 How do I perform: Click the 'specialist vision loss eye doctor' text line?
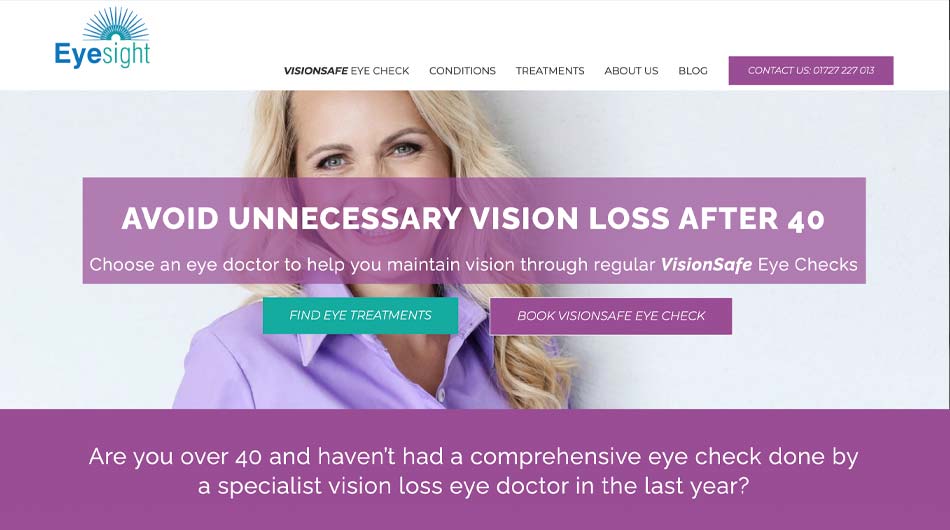coord(473,486)
